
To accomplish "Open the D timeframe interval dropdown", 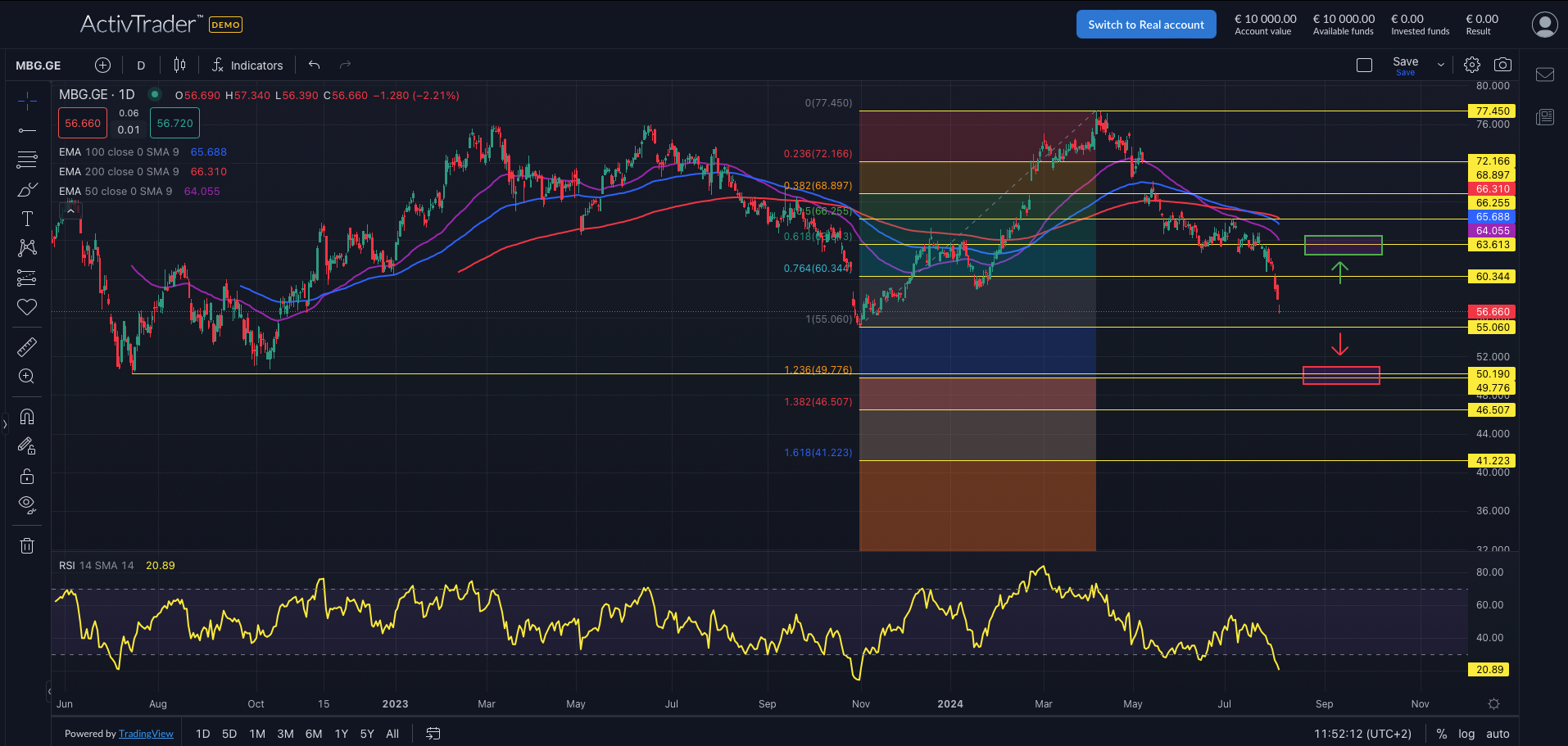I will pos(141,66).
